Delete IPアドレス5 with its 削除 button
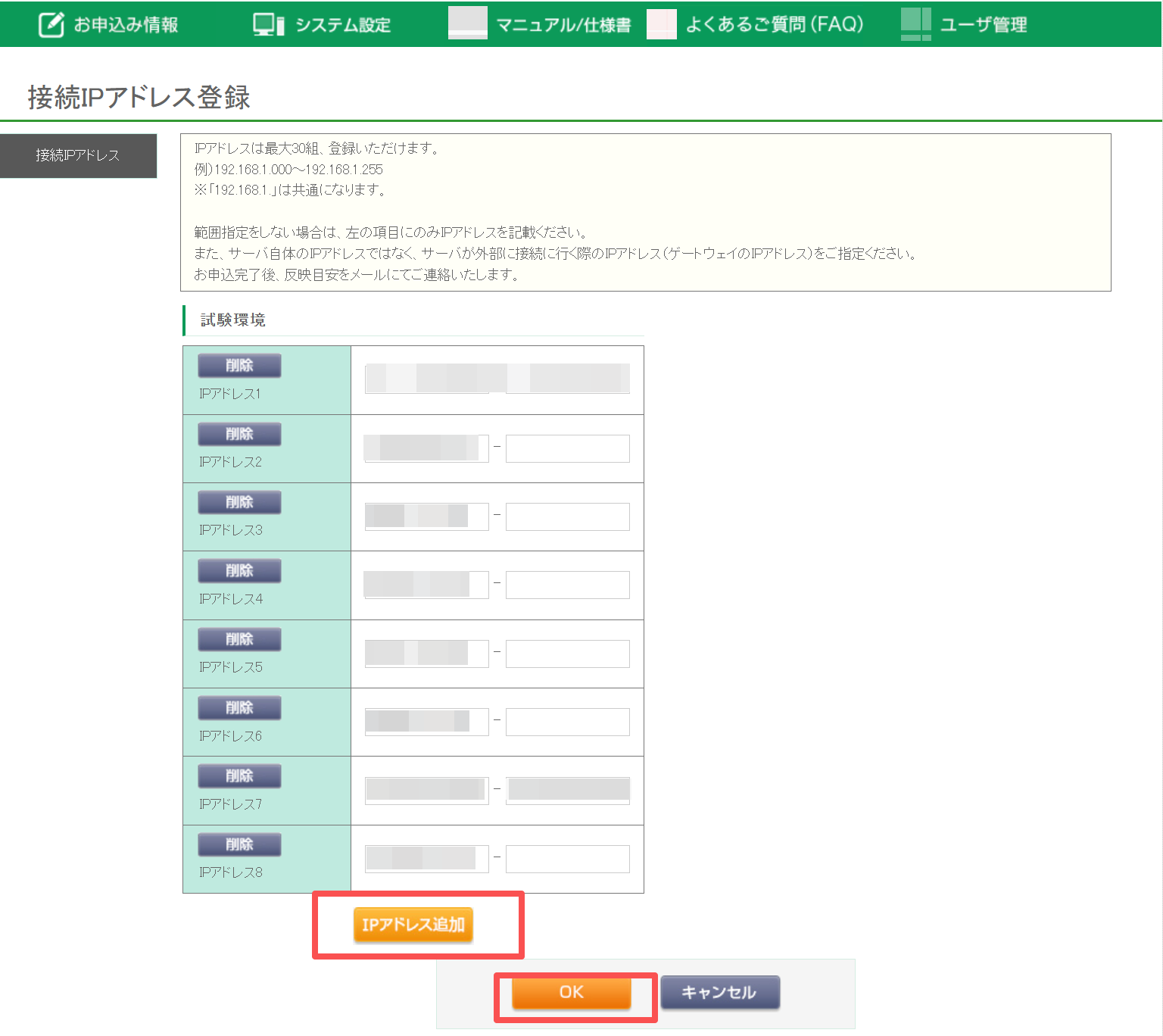This screenshot has height=1036, width=1163. tap(239, 639)
